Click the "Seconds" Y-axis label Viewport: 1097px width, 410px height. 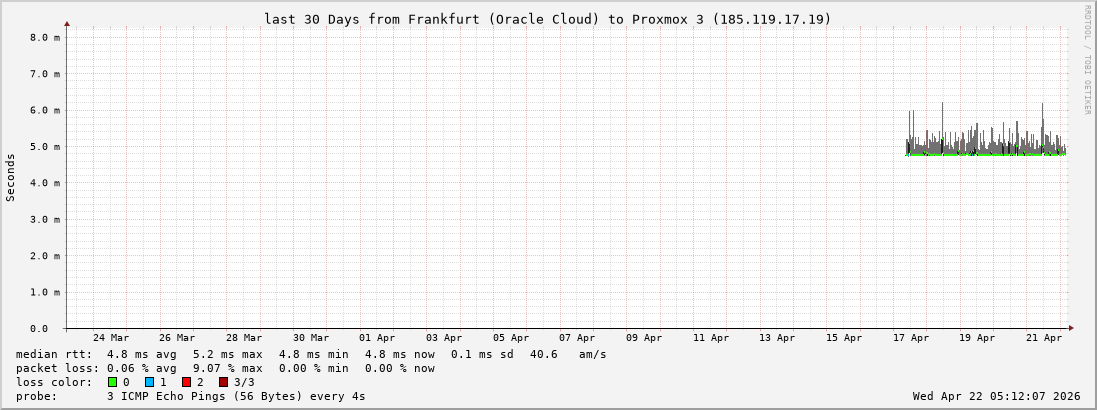coord(11,177)
